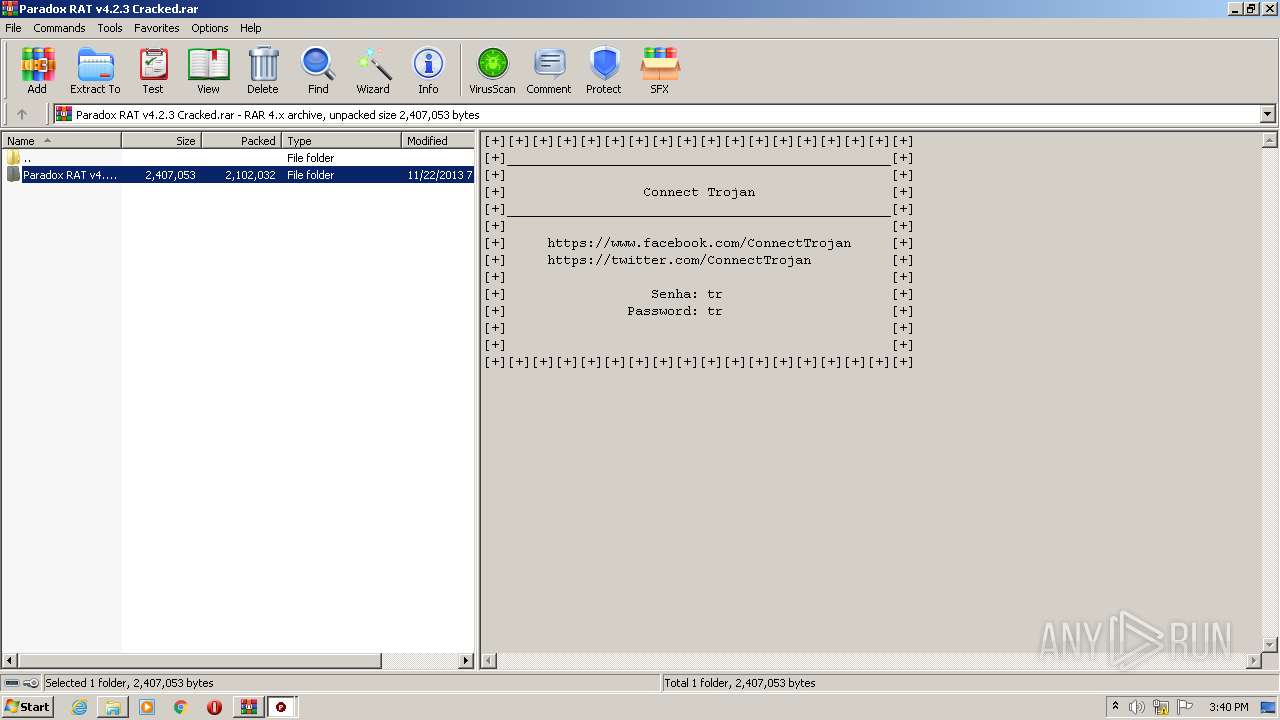Open the Options menu
The height and width of the screenshot is (720, 1280).
coord(210,28)
